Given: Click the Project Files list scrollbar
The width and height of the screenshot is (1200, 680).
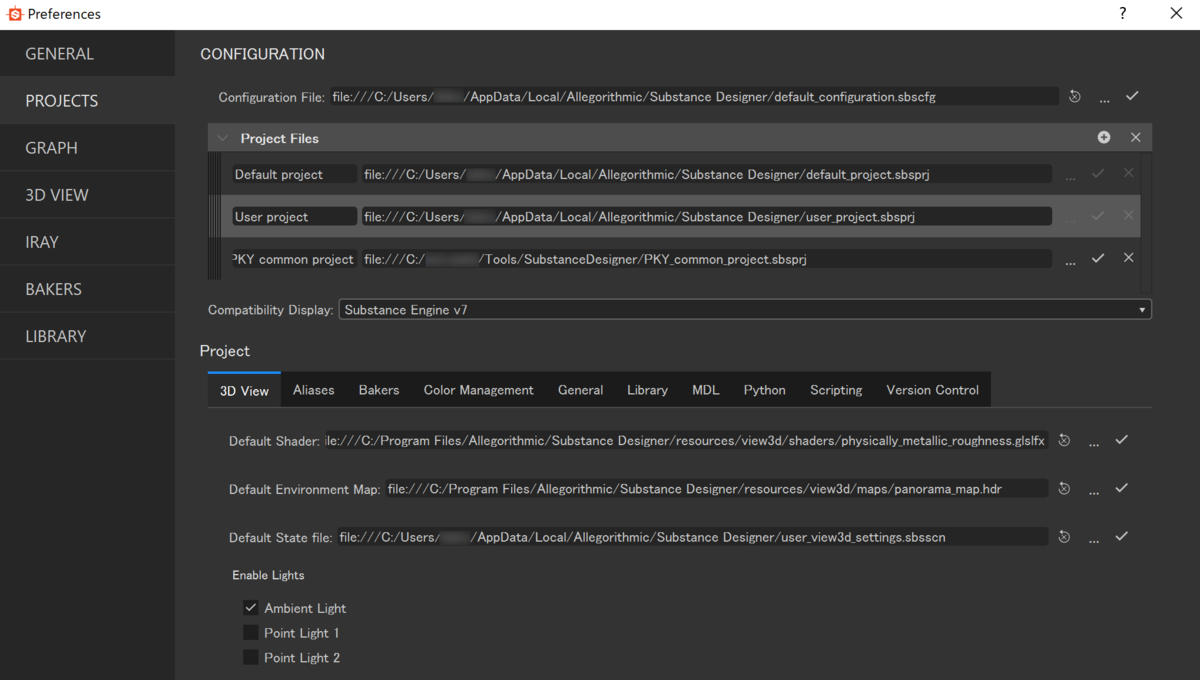Looking at the screenshot, I should [x=1148, y=222].
